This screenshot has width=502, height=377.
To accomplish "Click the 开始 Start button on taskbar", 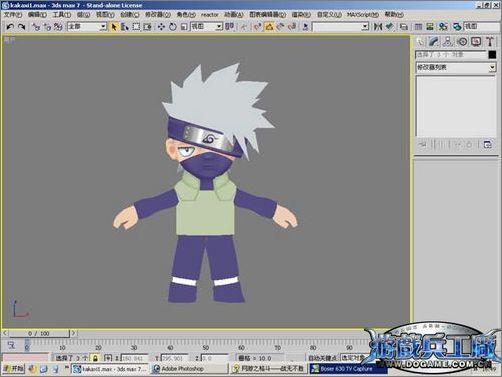I will click(13, 369).
